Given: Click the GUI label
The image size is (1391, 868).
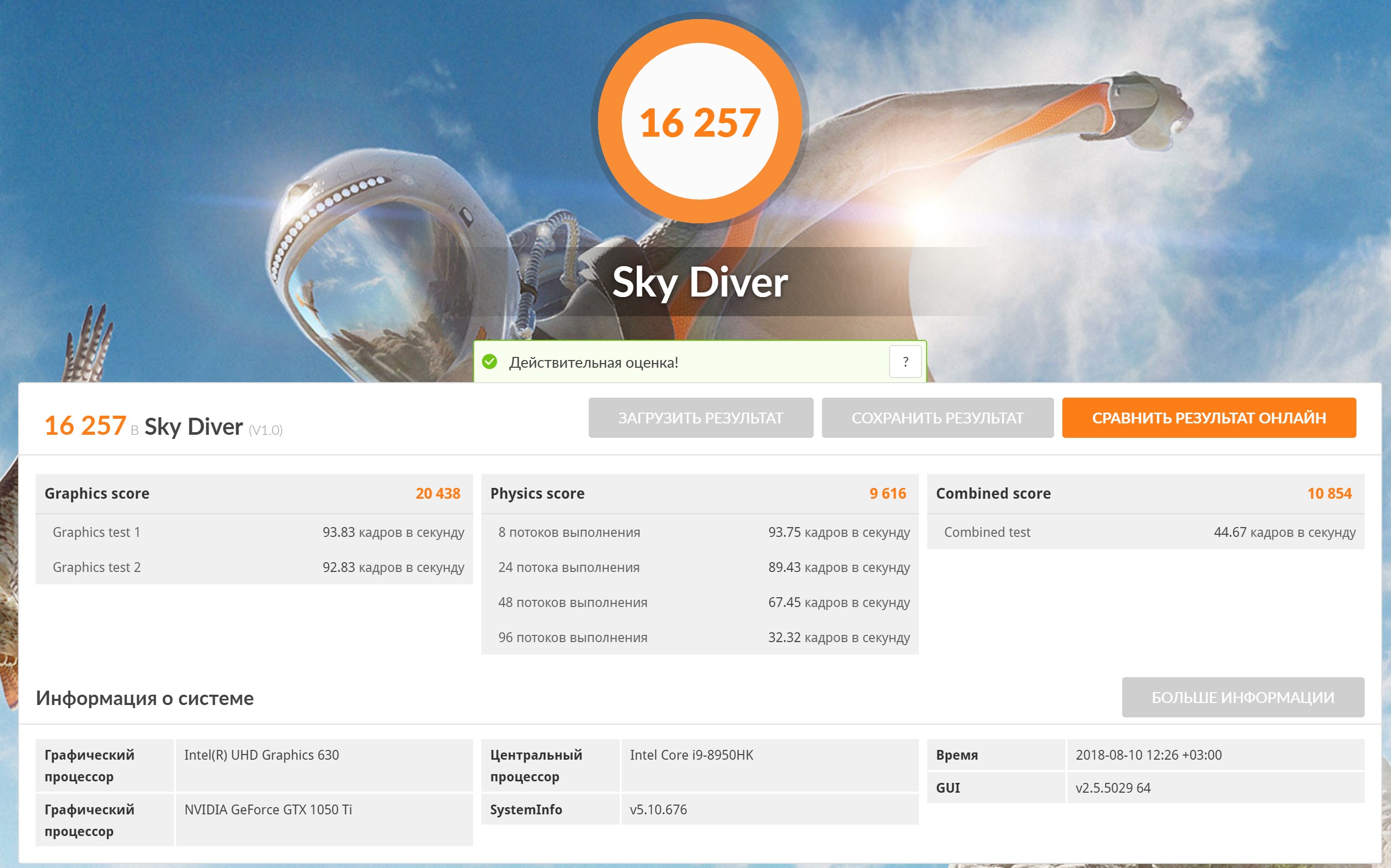Looking at the screenshot, I should tap(948, 788).
